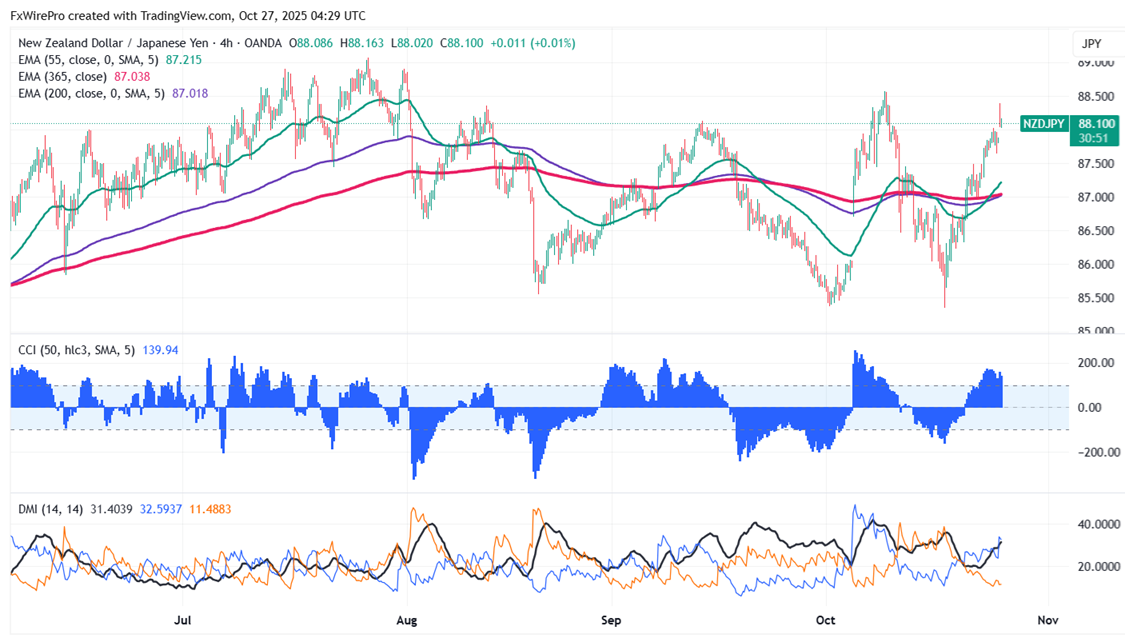The width and height of the screenshot is (1125, 643).
Task: Click the Jul label on time axis
Action: pos(183,620)
